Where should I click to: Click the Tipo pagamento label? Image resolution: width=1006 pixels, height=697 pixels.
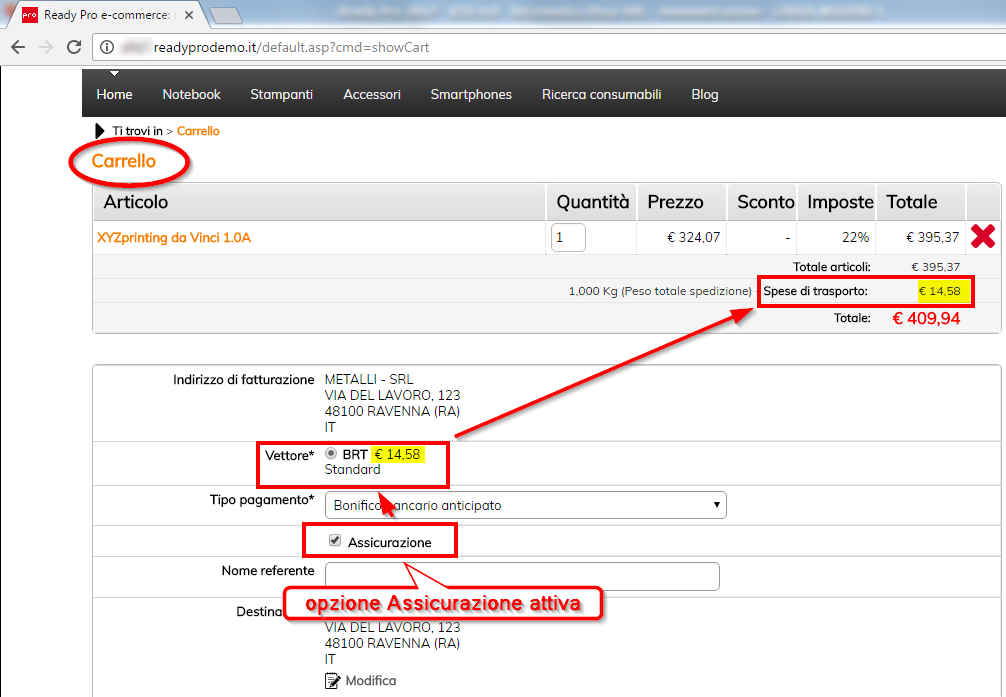click(x=262, y=500)
